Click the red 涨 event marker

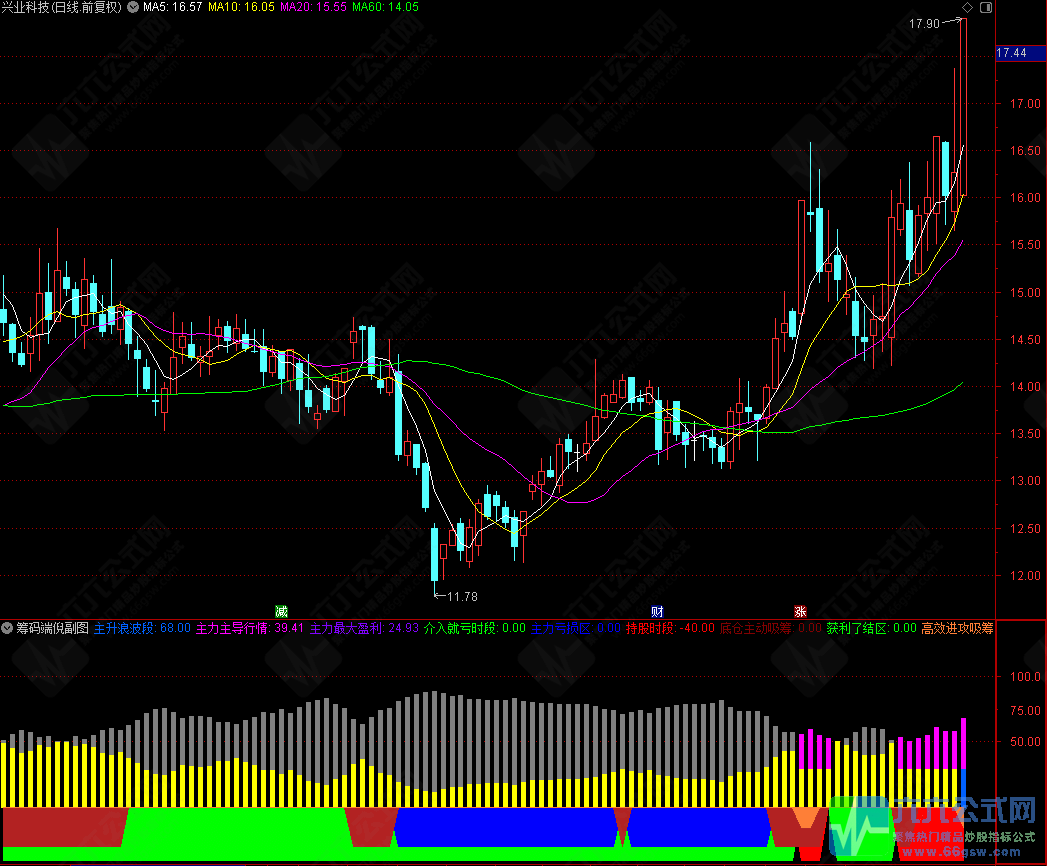800,611
